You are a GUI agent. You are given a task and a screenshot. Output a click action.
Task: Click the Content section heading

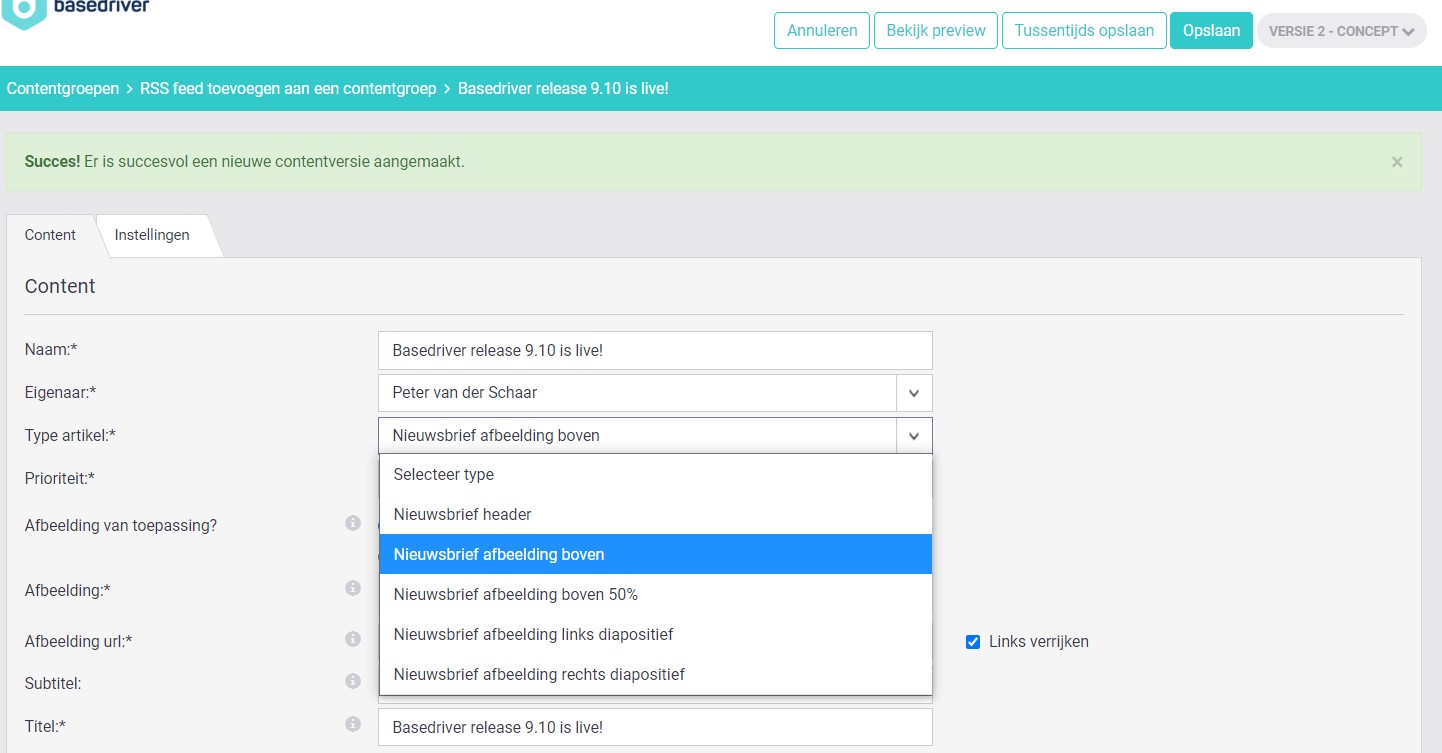click(x=60, y=286)
